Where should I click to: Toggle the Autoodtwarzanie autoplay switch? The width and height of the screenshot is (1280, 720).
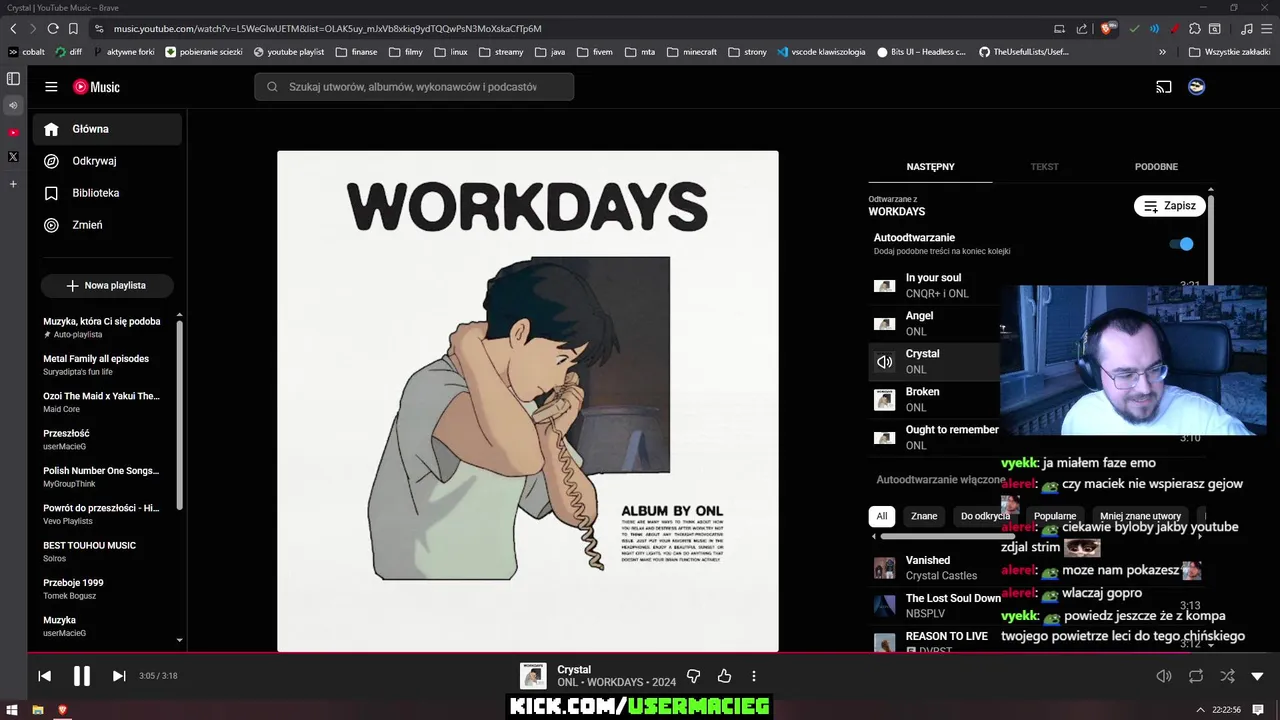tap(1182, 244)
